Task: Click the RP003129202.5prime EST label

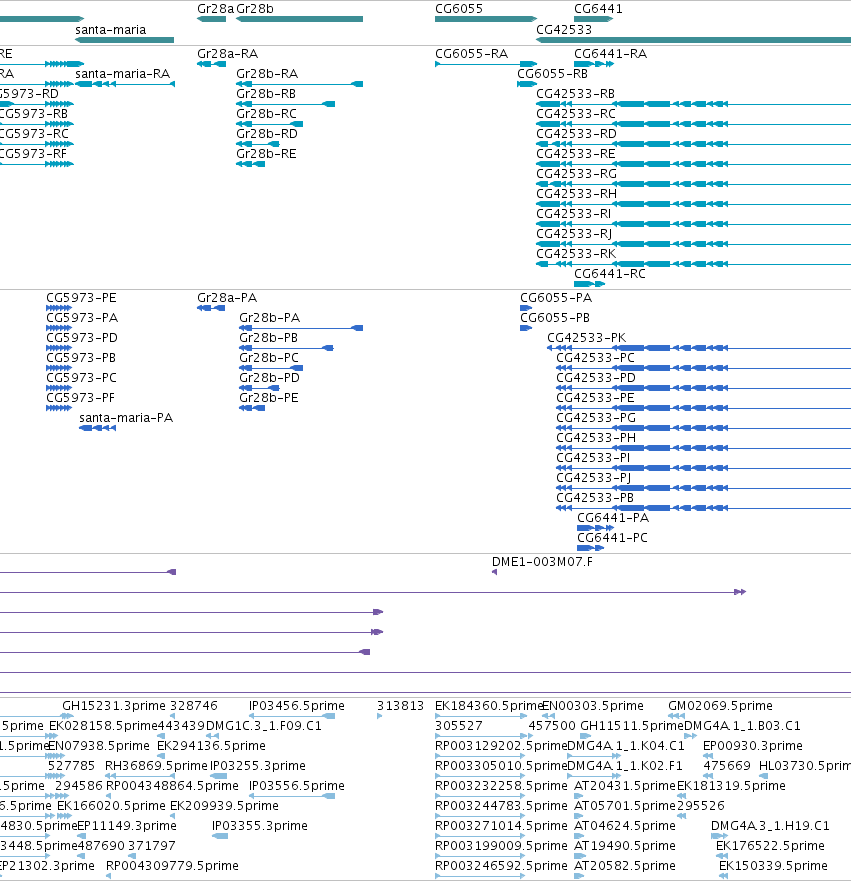Action: pos(502,746)
